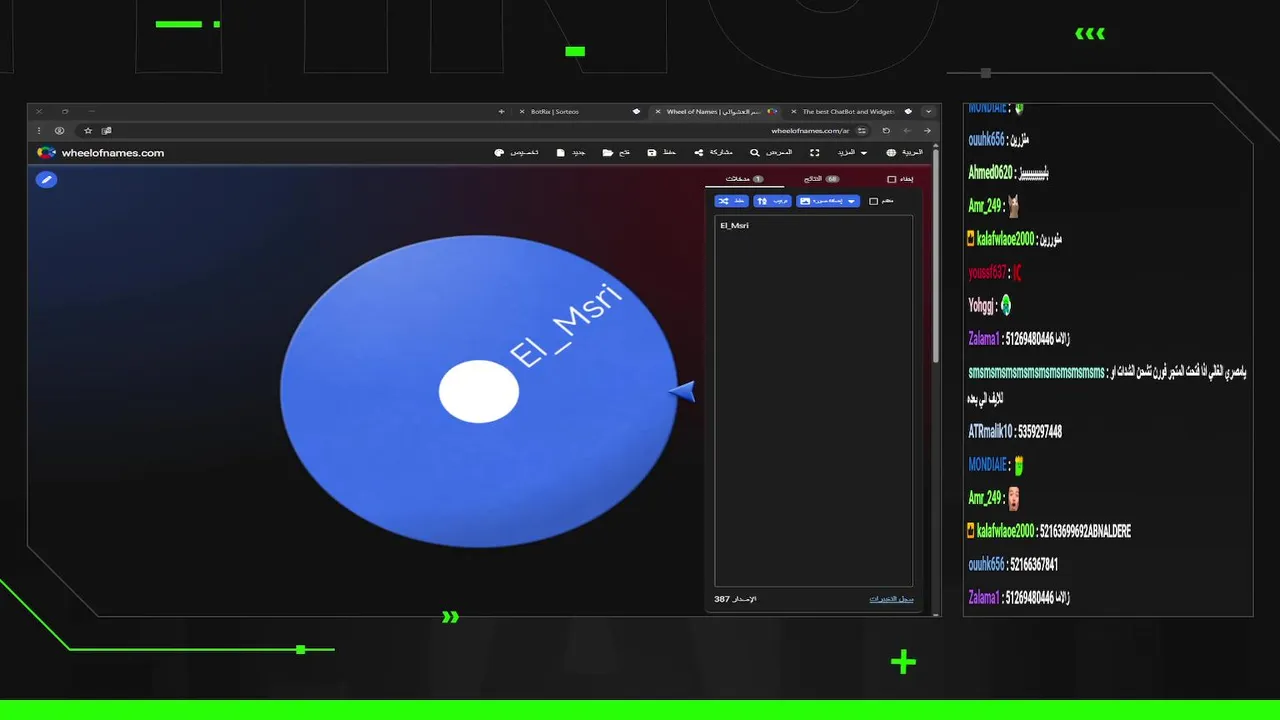This screenshot has width=1280, height=720.
Task: Click the translate icon beside the star
Action: coord(107,131)
